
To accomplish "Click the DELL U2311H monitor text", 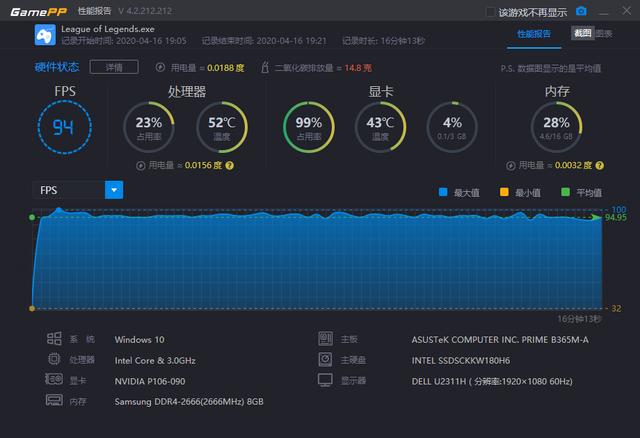I will coord(492,381).
